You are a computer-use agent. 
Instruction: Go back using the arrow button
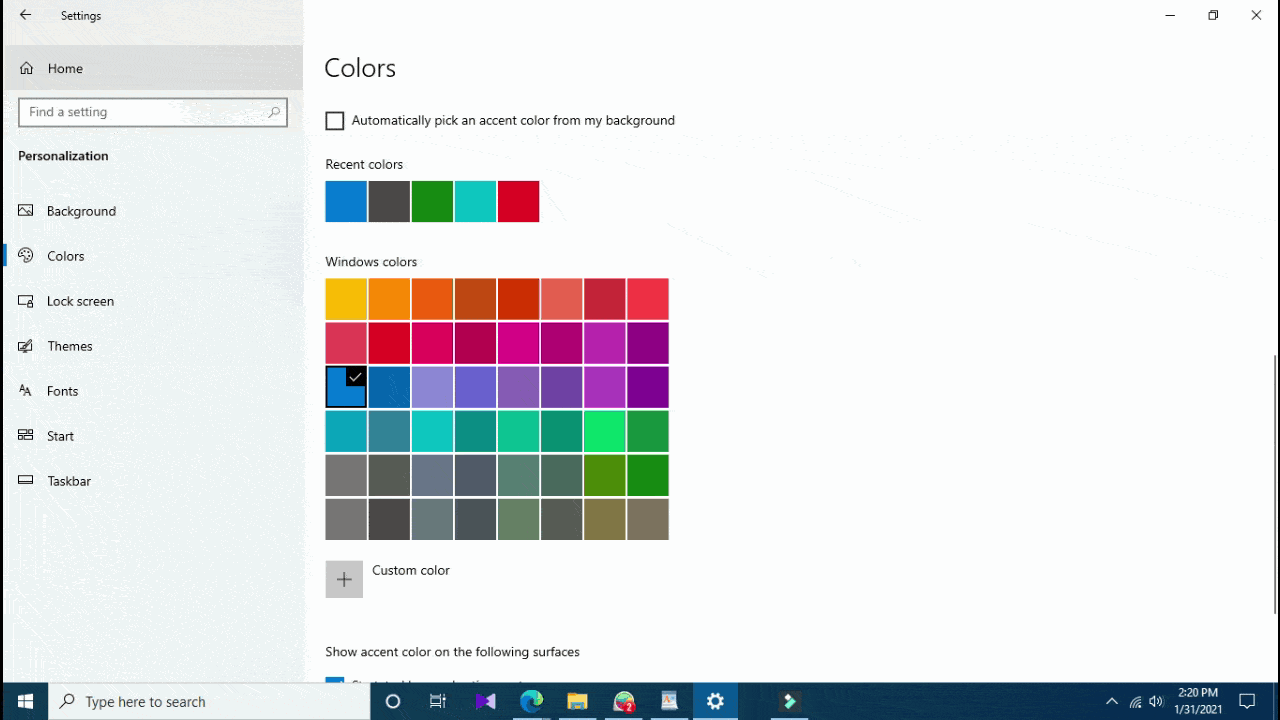click(24, 15)
